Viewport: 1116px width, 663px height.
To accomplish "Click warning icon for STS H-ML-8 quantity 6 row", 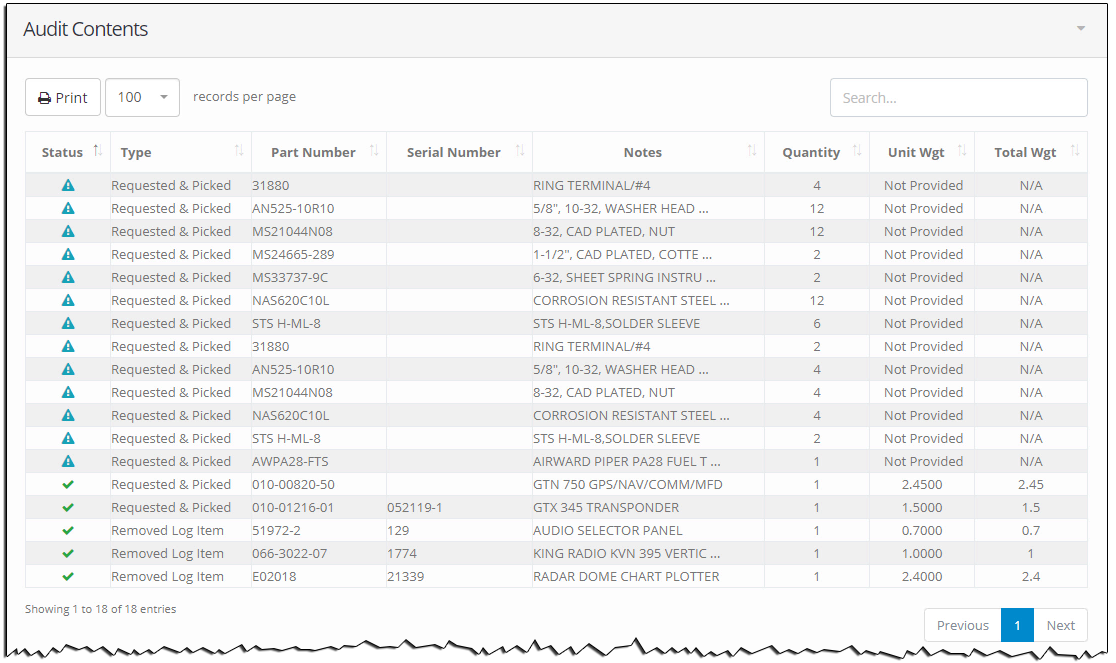I will (x=68, y=324).
